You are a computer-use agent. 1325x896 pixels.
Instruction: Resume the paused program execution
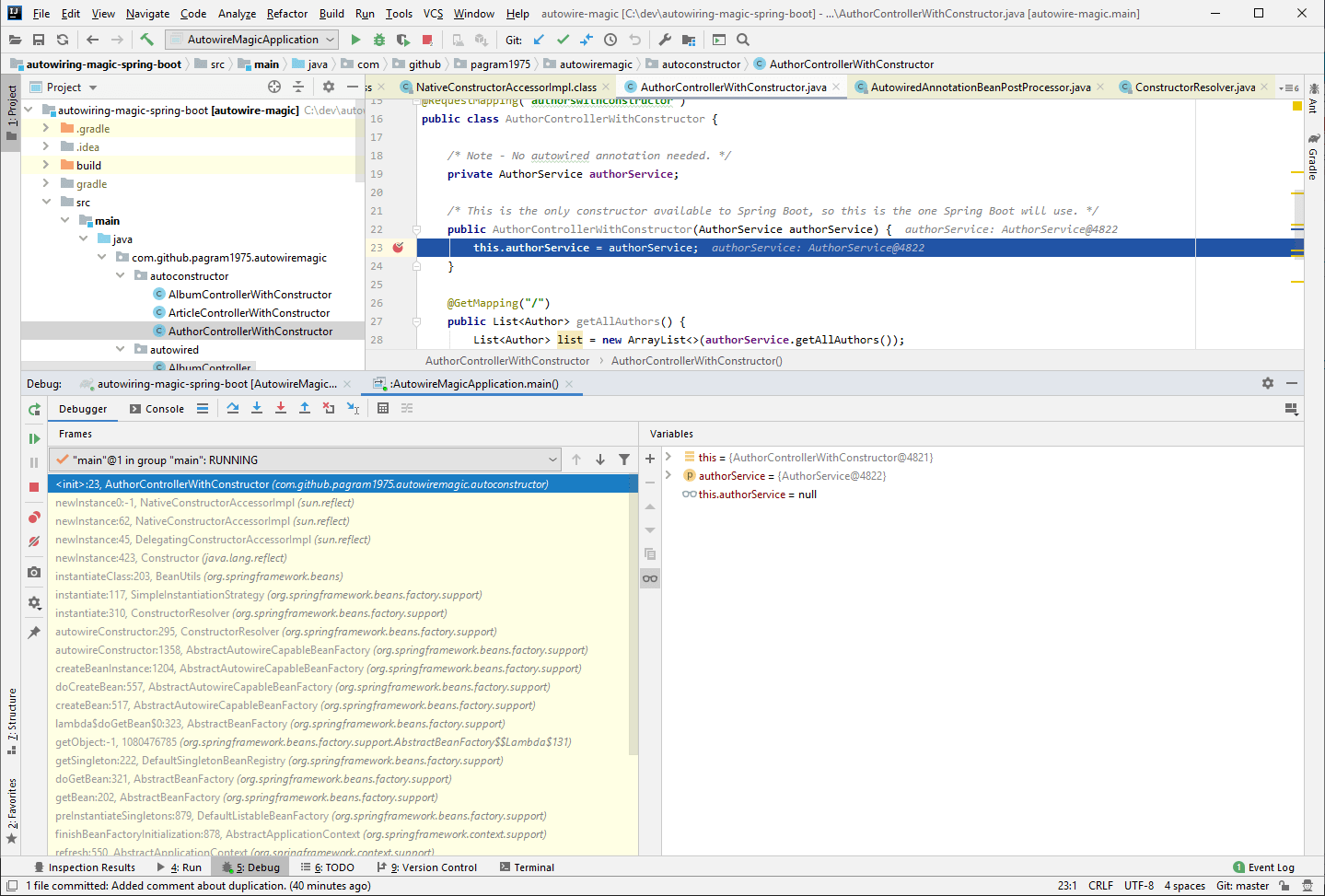[34, 439]
